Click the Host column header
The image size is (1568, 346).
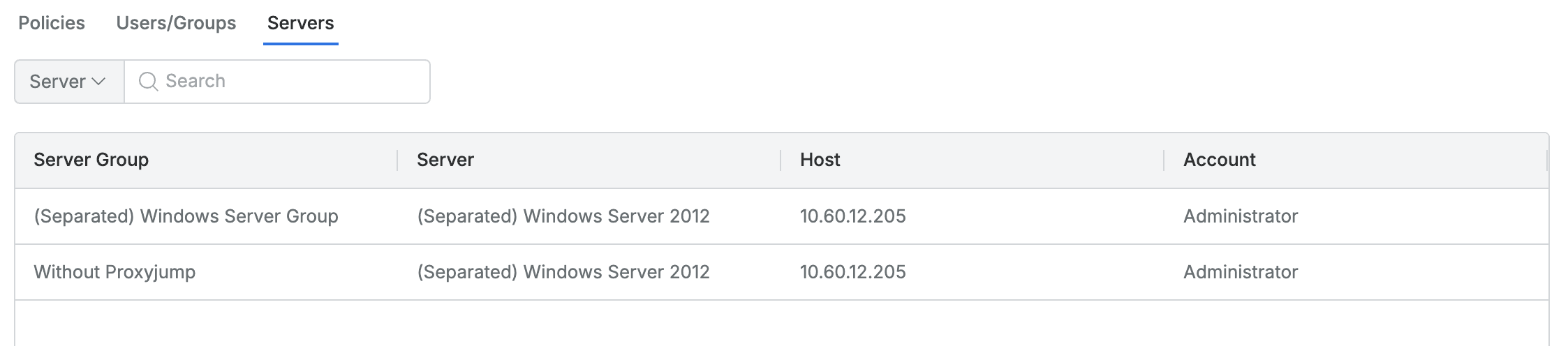pyautogui.click(x=820, y=160)
